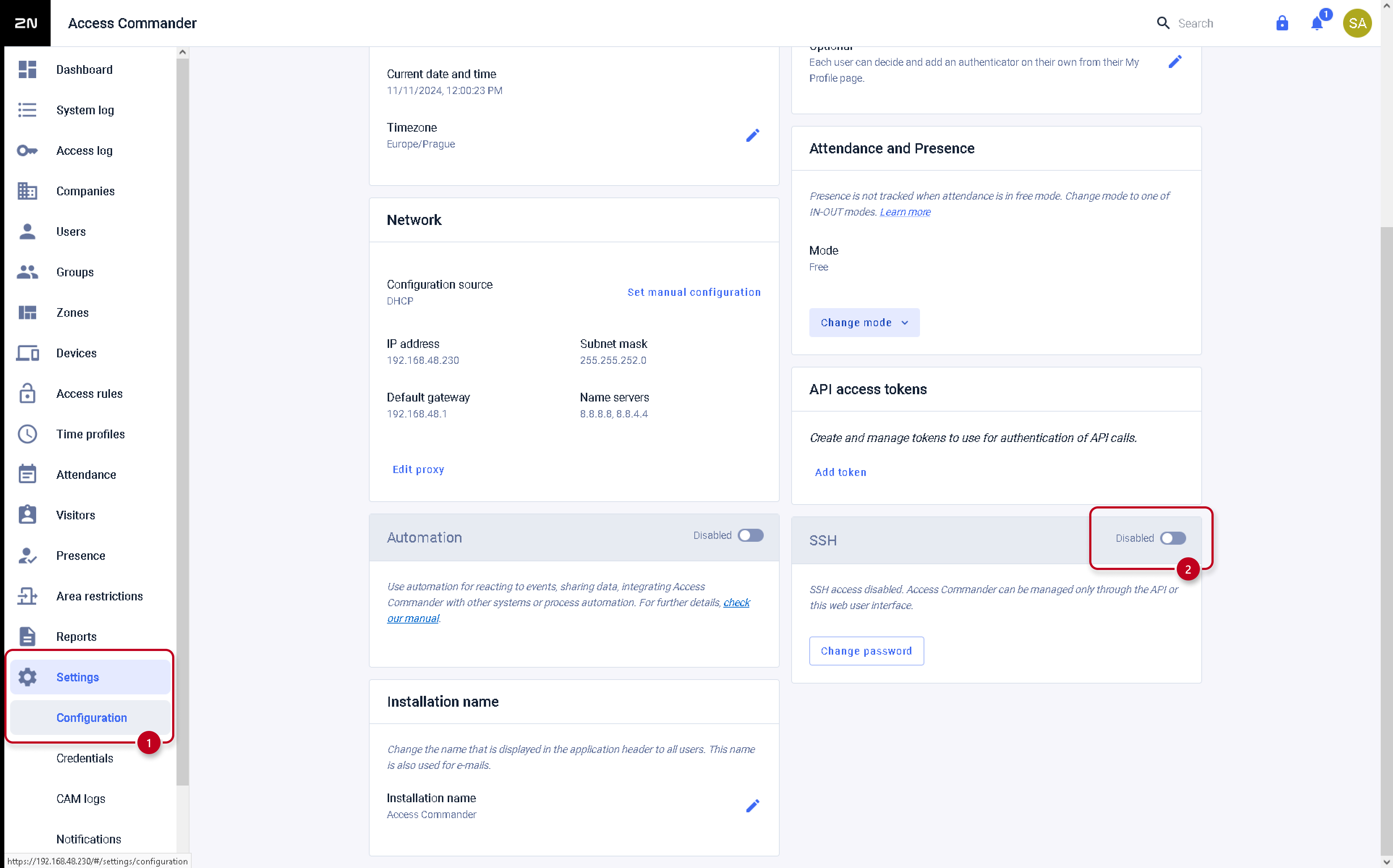Click the Edit proxy button
This screenshot has height=868, width=1393.
418,469
